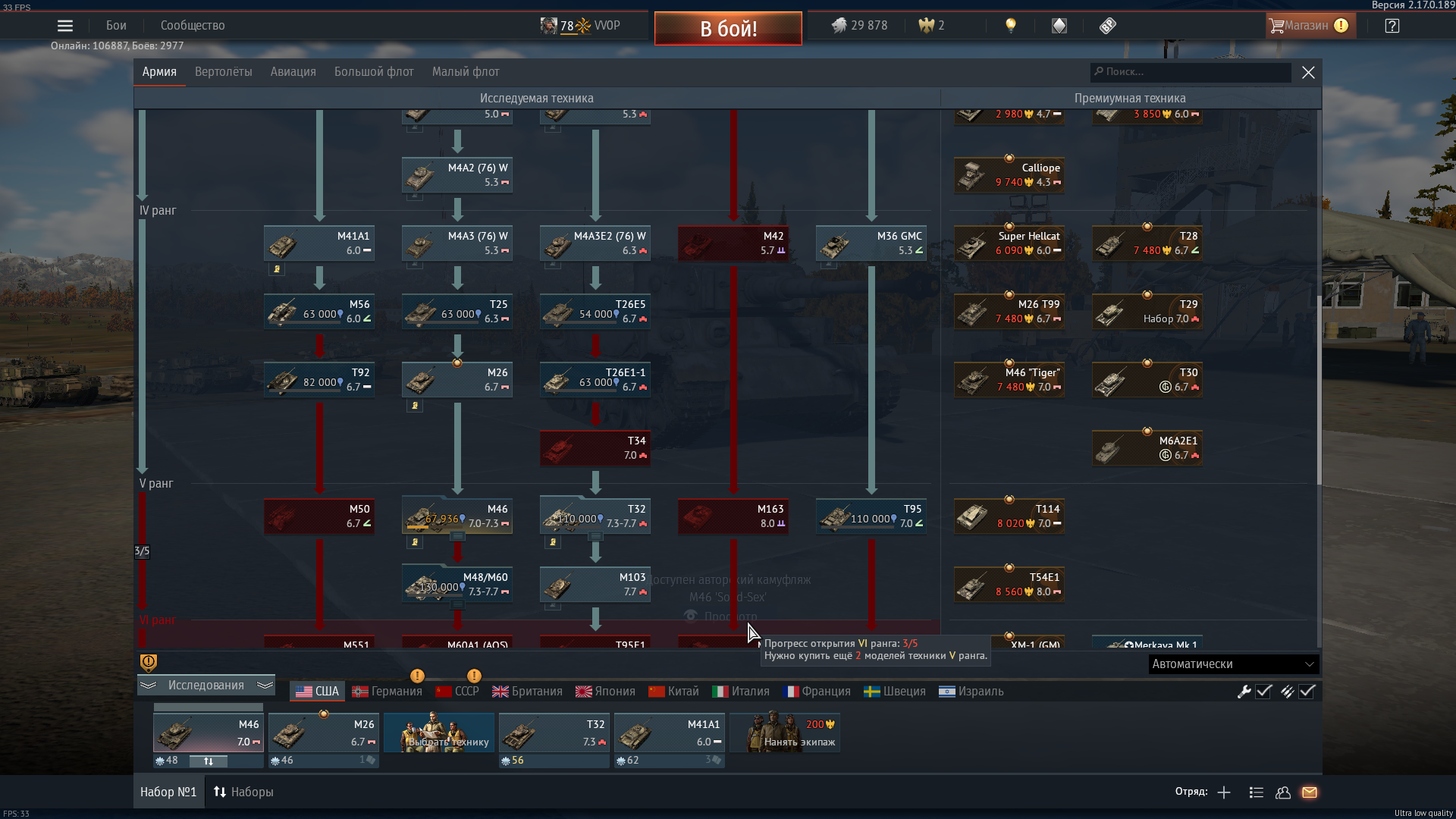This screenshot has height=819, width=1456.
Task: Open Наборы presets list
Action: coord(243,792)
